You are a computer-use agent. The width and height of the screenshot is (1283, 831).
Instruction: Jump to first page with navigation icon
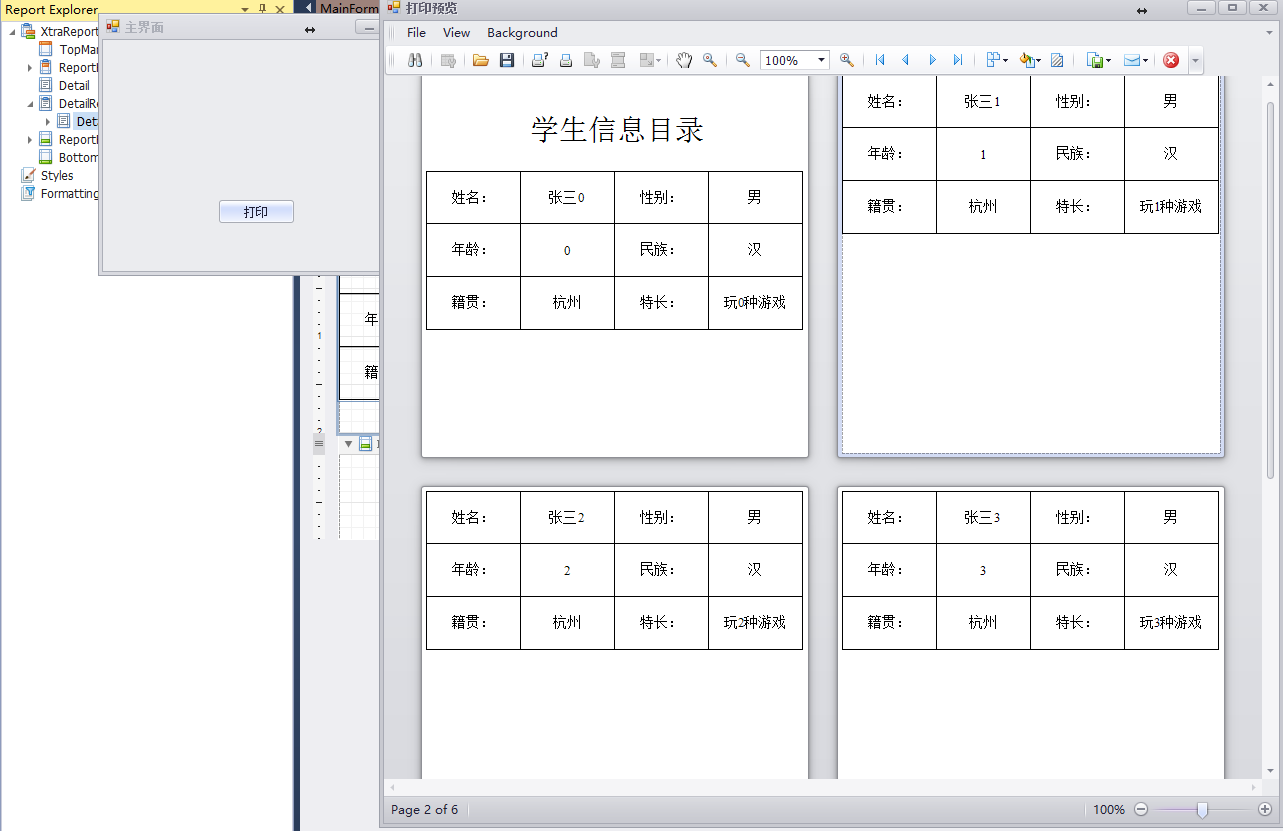pyautogui.click(x=879, y=60)
